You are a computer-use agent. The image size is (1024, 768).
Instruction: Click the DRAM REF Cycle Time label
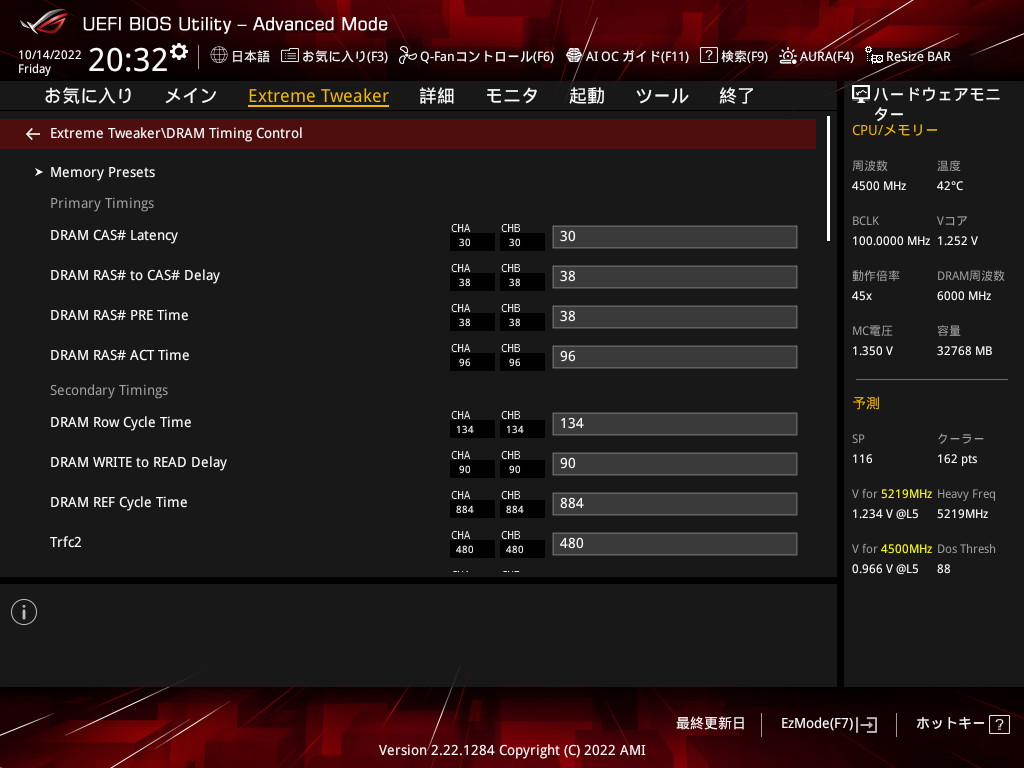119,502
